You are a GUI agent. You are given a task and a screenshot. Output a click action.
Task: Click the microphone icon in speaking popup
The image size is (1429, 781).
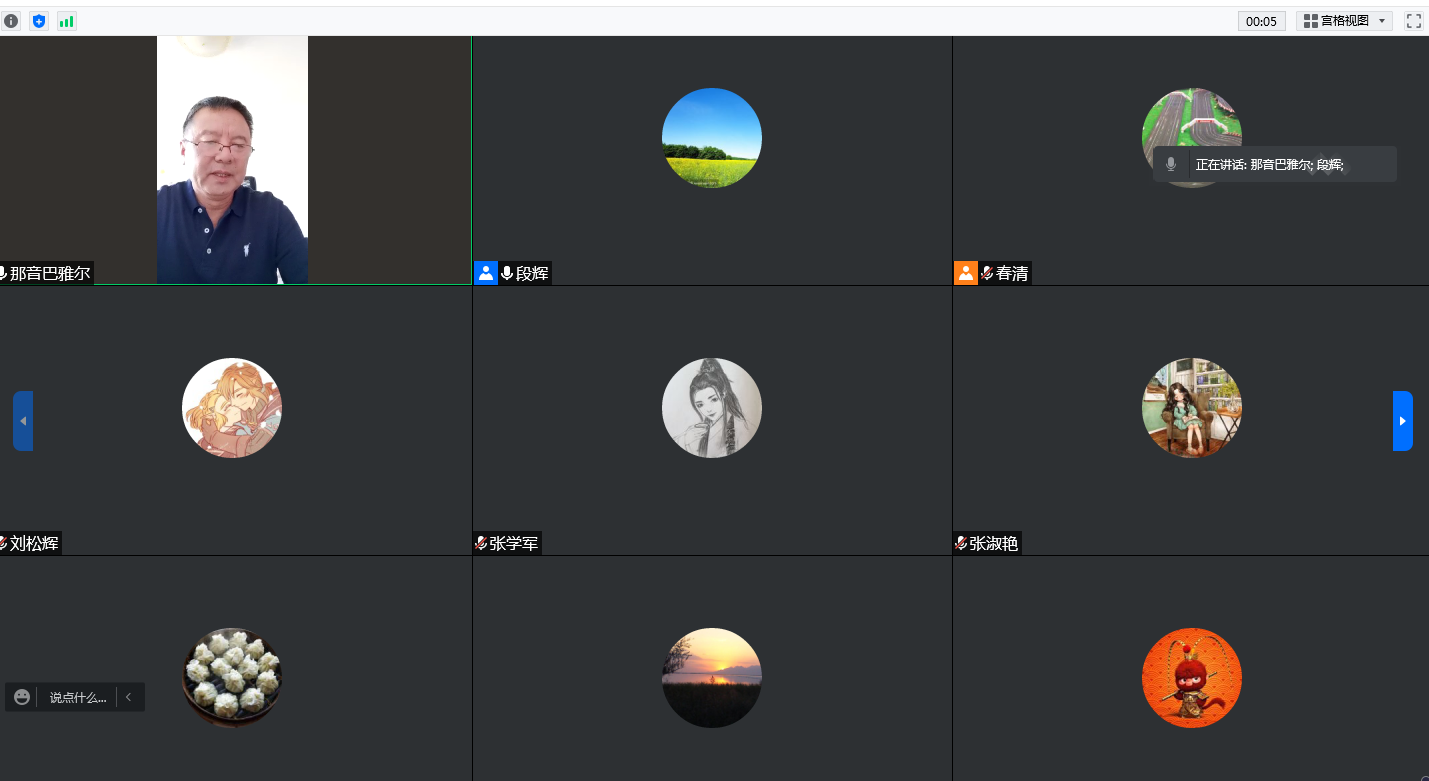pos(1171,164)
